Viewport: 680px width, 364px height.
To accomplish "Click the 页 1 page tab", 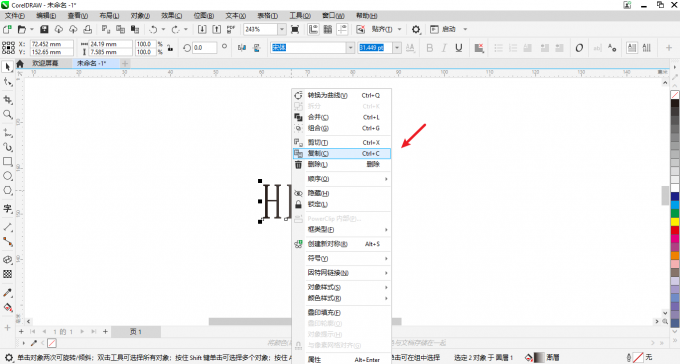I will tap(136, 331).
